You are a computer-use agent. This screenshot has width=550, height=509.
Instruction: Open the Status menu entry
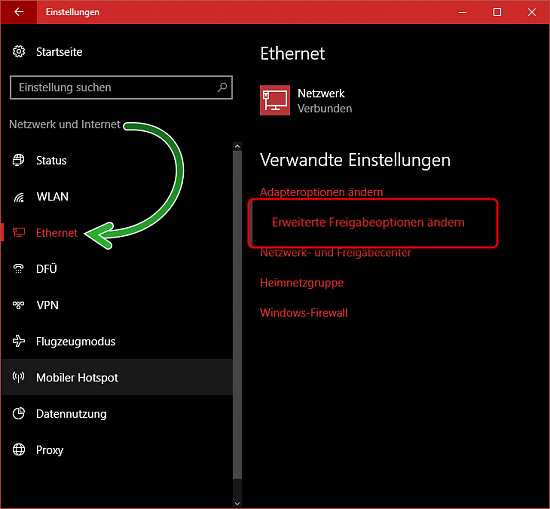(118, 160)
